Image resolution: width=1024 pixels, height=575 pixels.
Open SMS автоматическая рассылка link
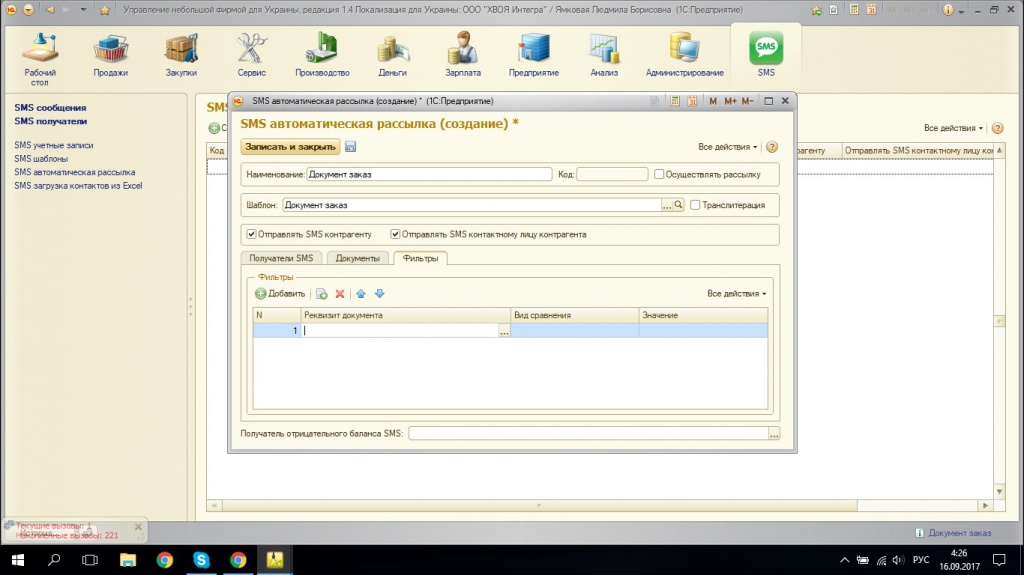pos(74,172)
